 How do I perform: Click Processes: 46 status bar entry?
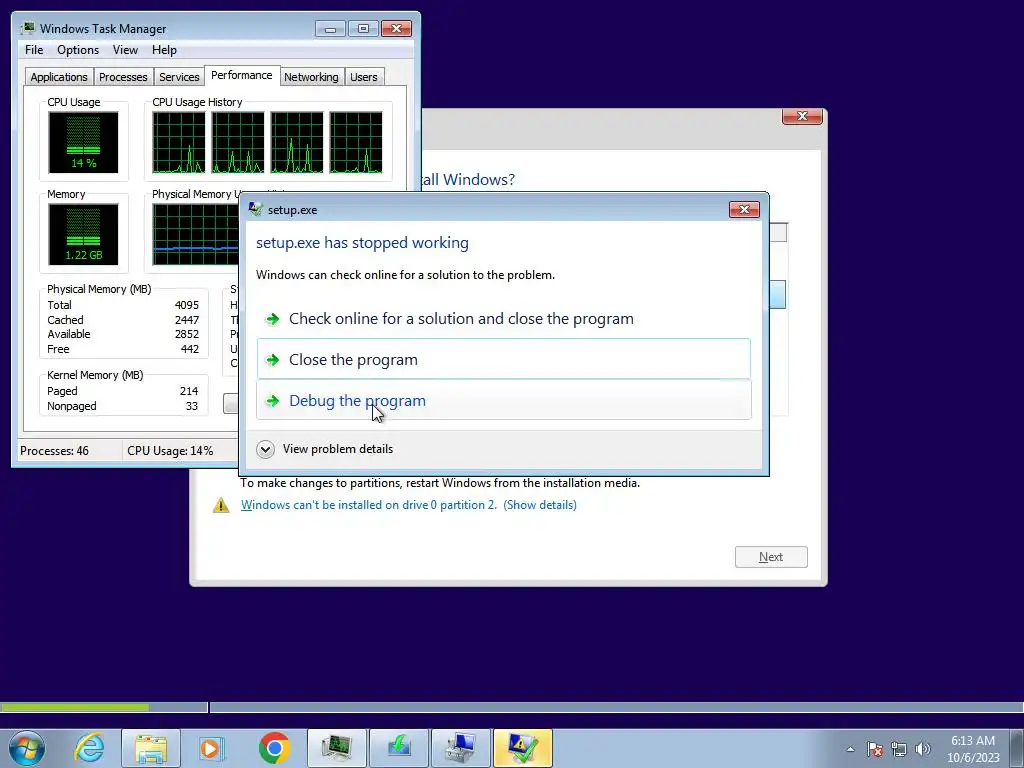click(54, 451)
